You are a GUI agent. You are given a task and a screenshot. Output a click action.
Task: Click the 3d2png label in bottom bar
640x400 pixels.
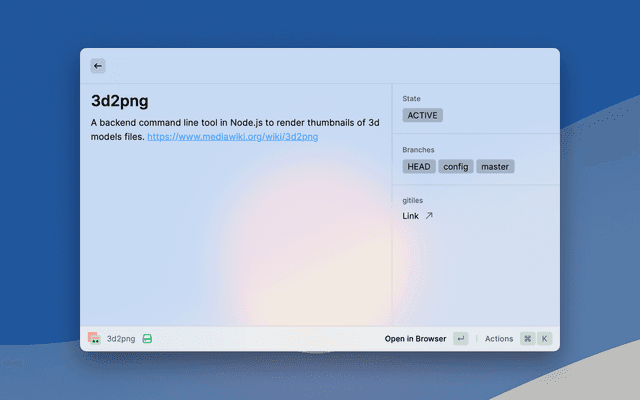[120, 339]
